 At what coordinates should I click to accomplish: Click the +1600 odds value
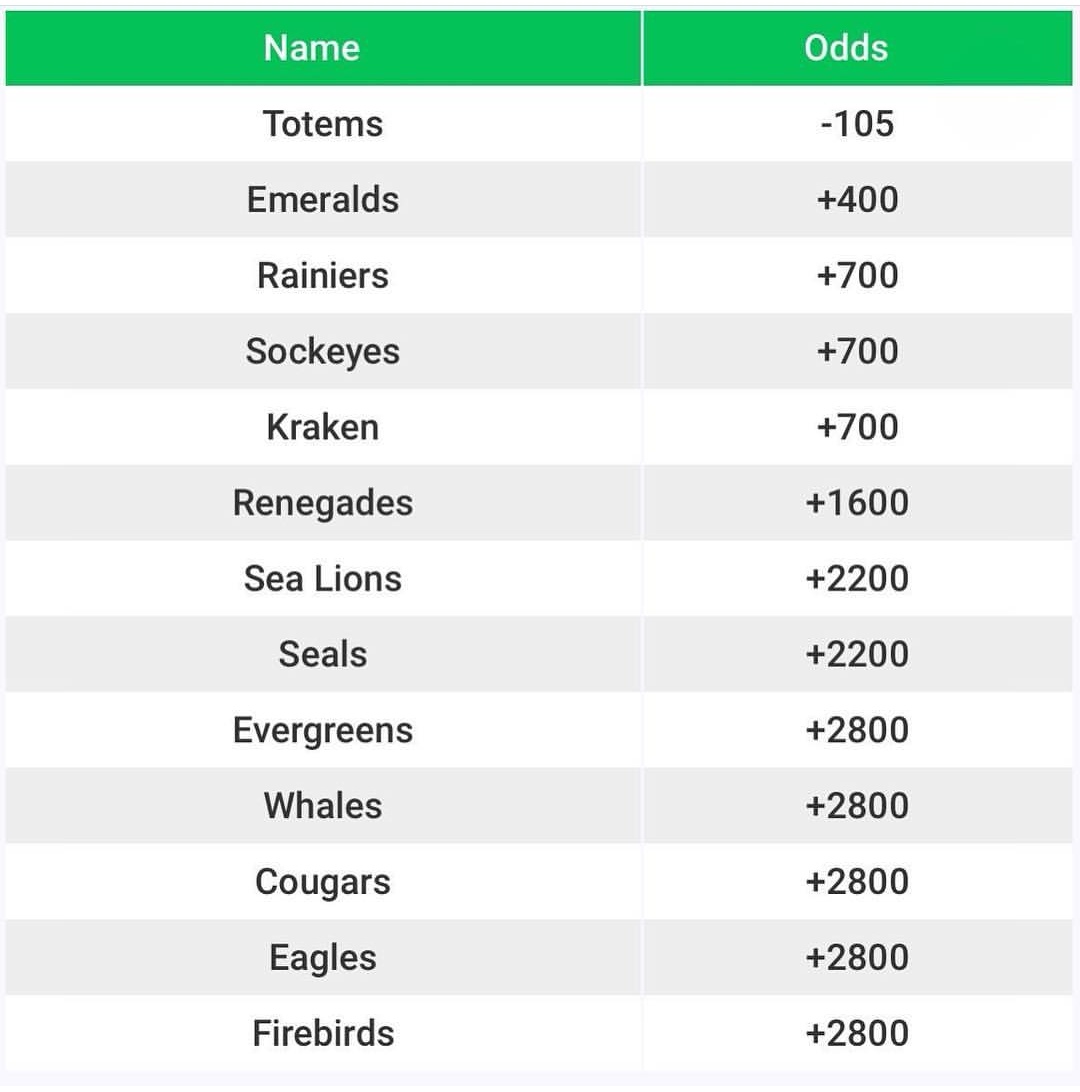pos(857,503)
